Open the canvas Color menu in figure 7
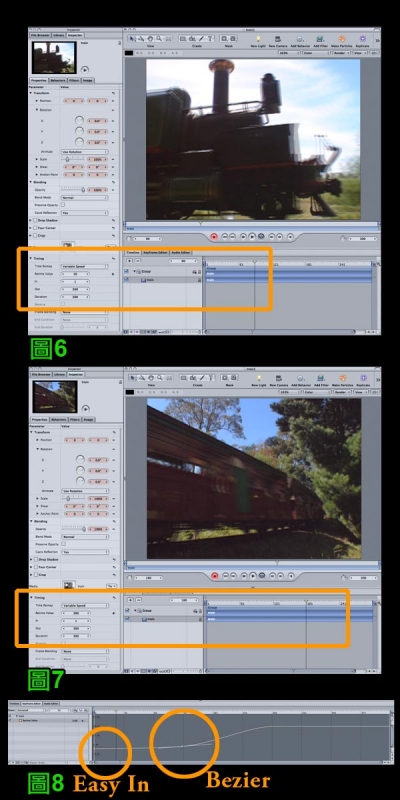The width and height of the screenshot is (400, 800). click(315, 391)
